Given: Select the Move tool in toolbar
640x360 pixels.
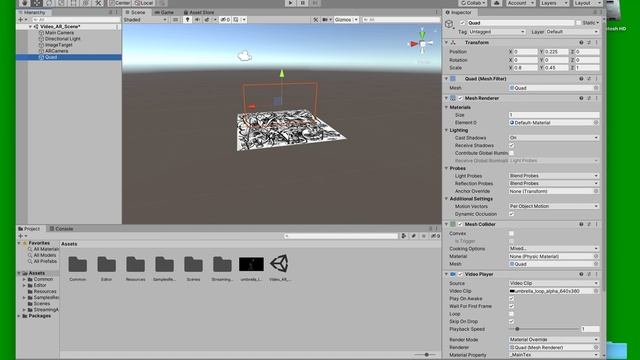Looking at the screenshot, I should click(x=37, y=3).
